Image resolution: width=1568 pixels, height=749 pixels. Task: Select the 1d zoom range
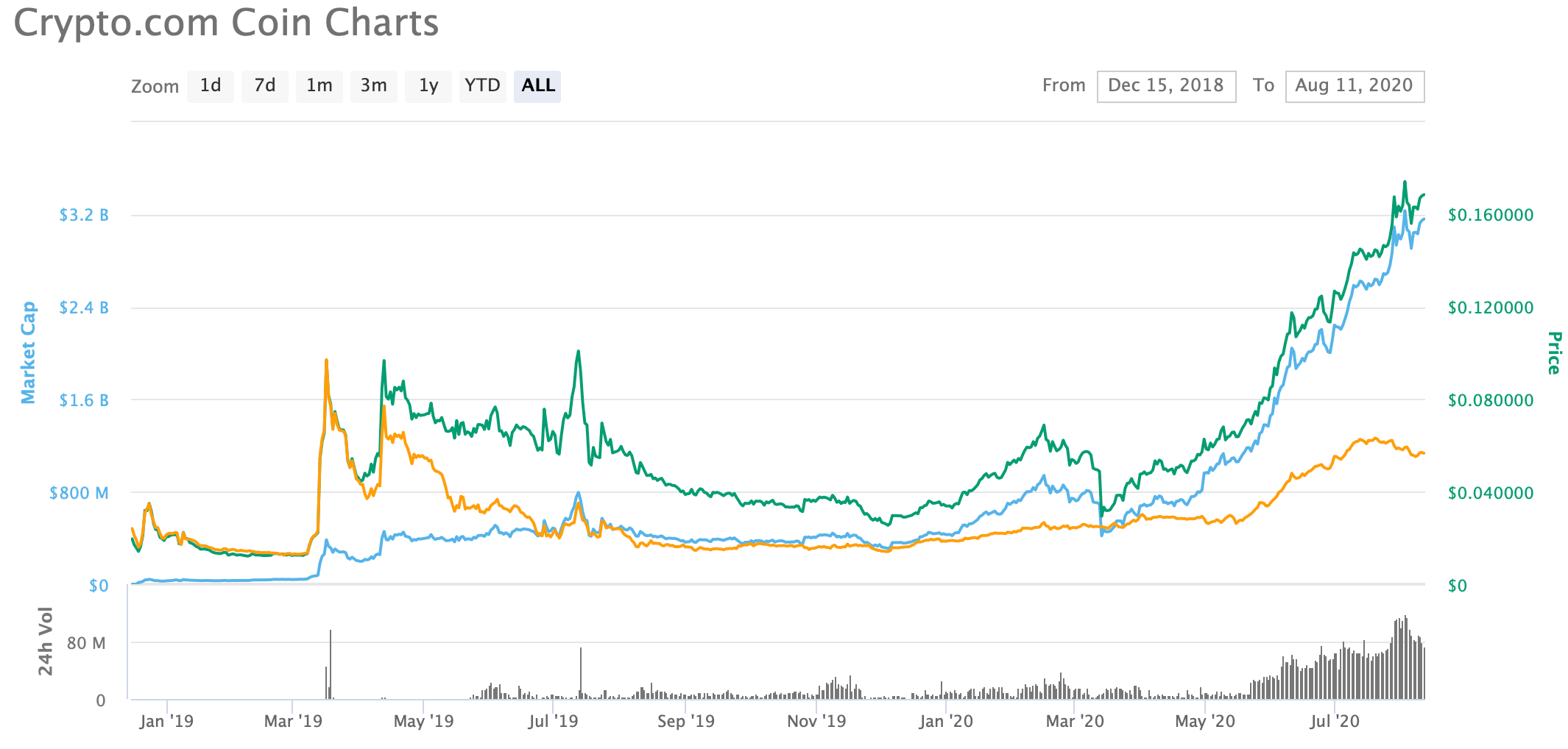[x=211, y=85]
